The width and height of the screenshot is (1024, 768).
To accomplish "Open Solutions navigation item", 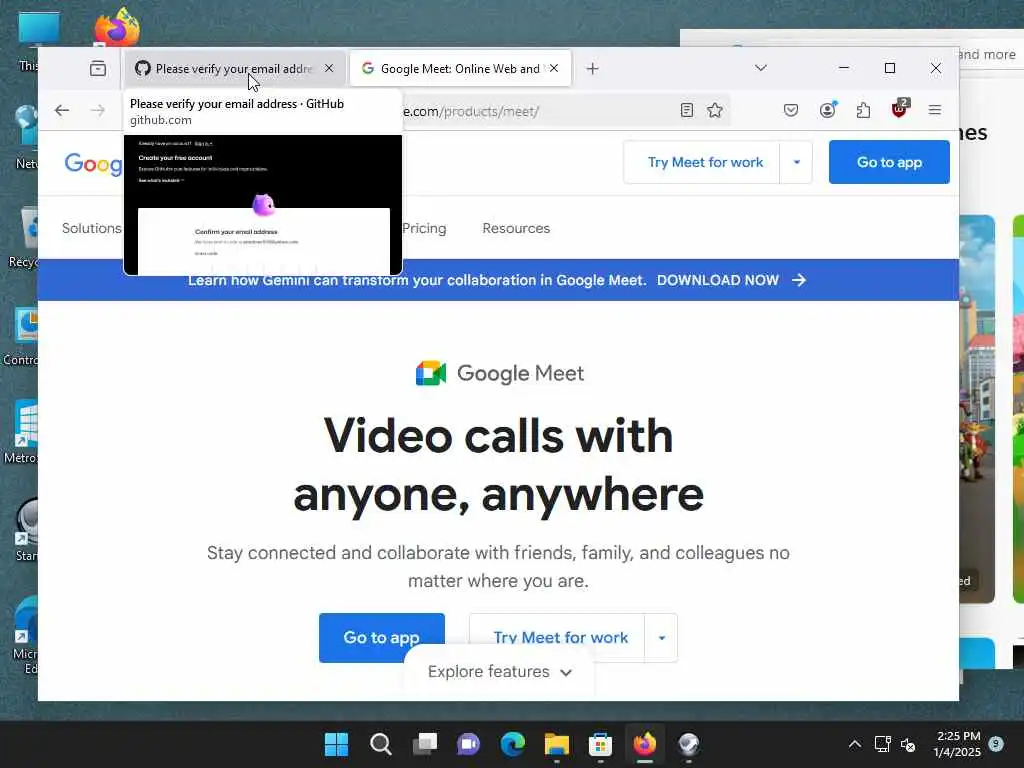I will [x=91, y=228].
